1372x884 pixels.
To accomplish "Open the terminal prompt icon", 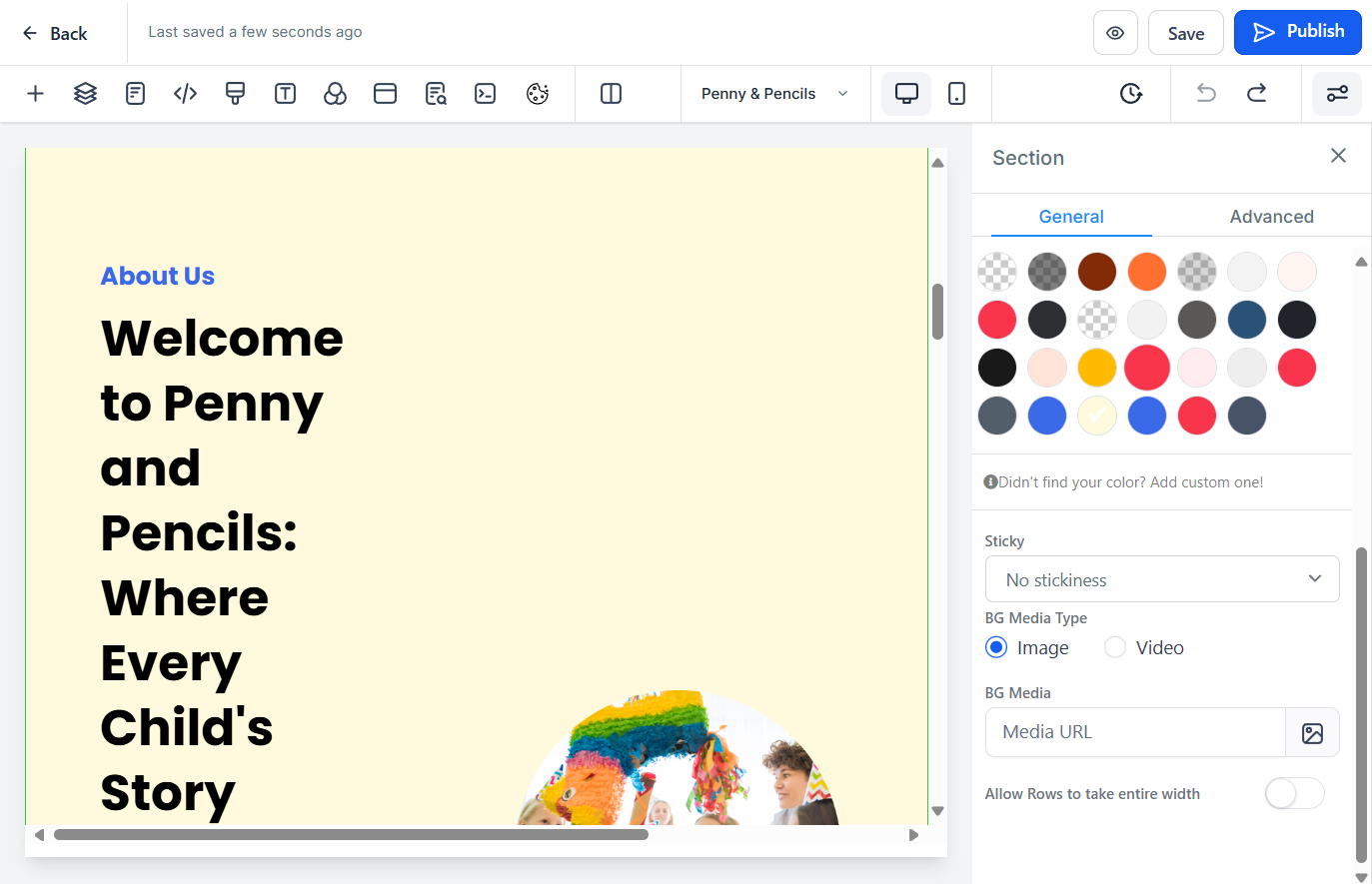I will pyautogui.click(x=486, y=94).
